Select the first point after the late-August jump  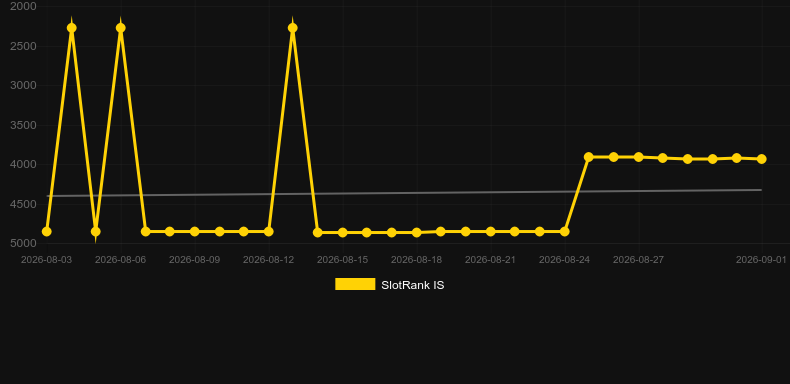pyautogui.click(x=588, y=157)
